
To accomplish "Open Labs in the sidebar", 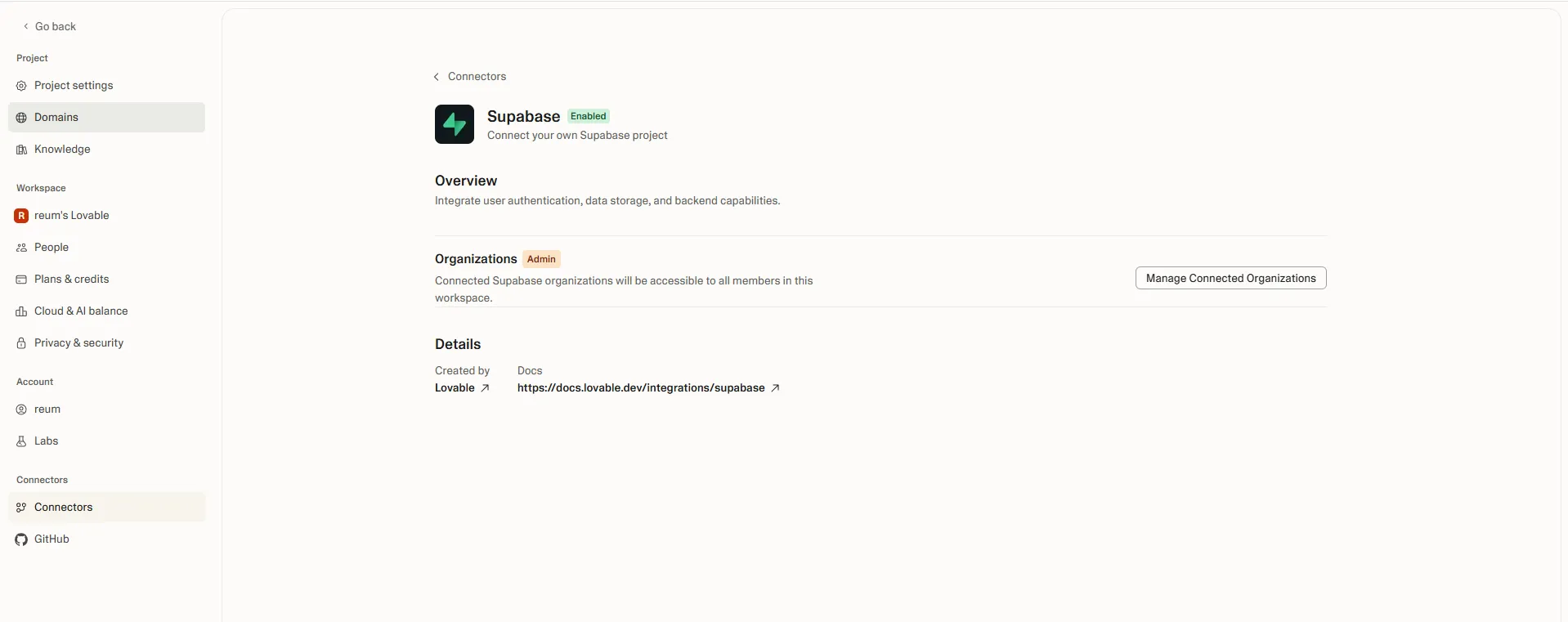I will 106,441.
